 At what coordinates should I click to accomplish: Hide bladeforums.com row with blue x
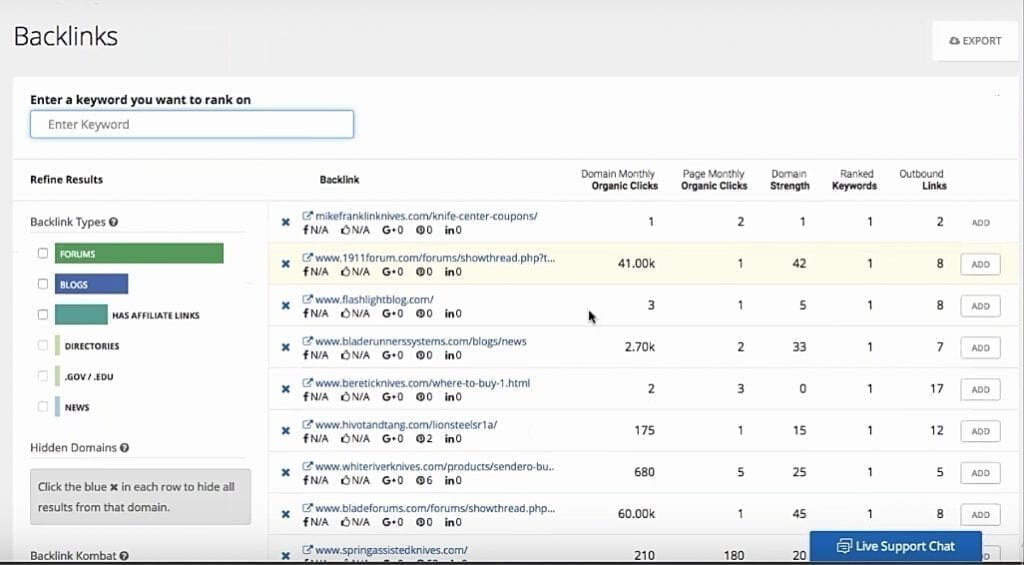coord(285,514)
